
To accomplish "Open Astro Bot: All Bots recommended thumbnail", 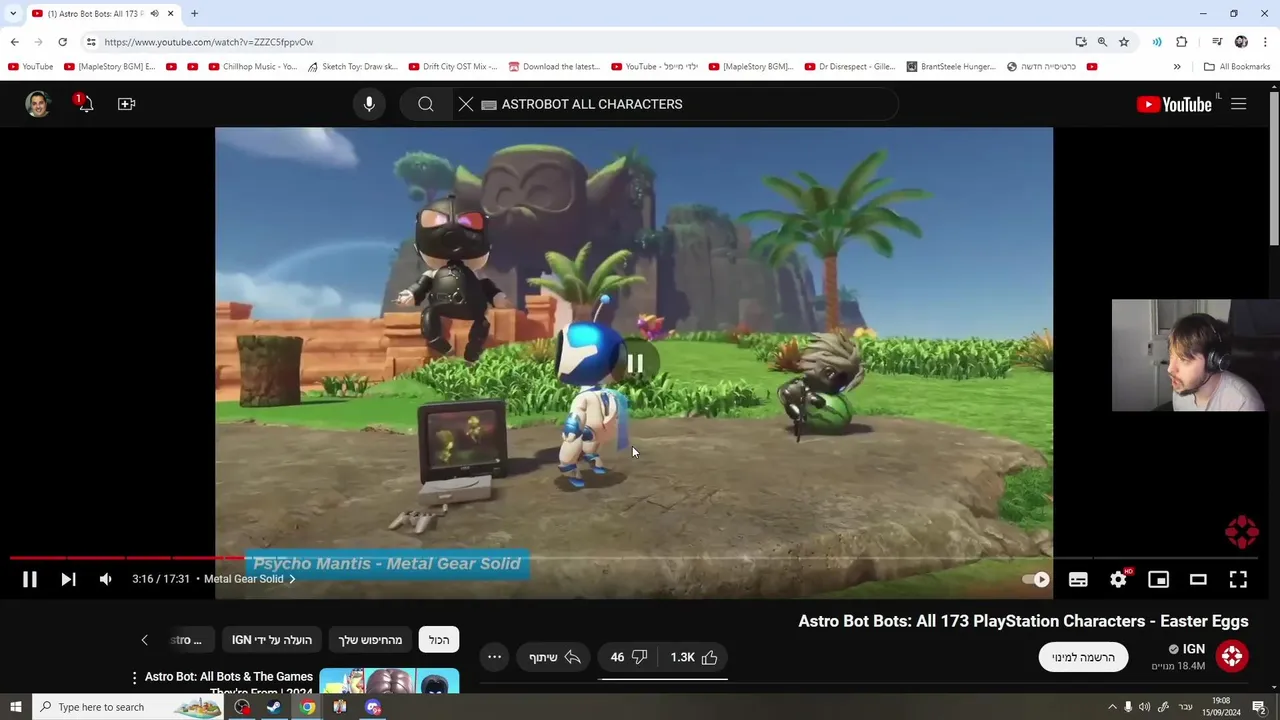I will (x=389, y=681).
